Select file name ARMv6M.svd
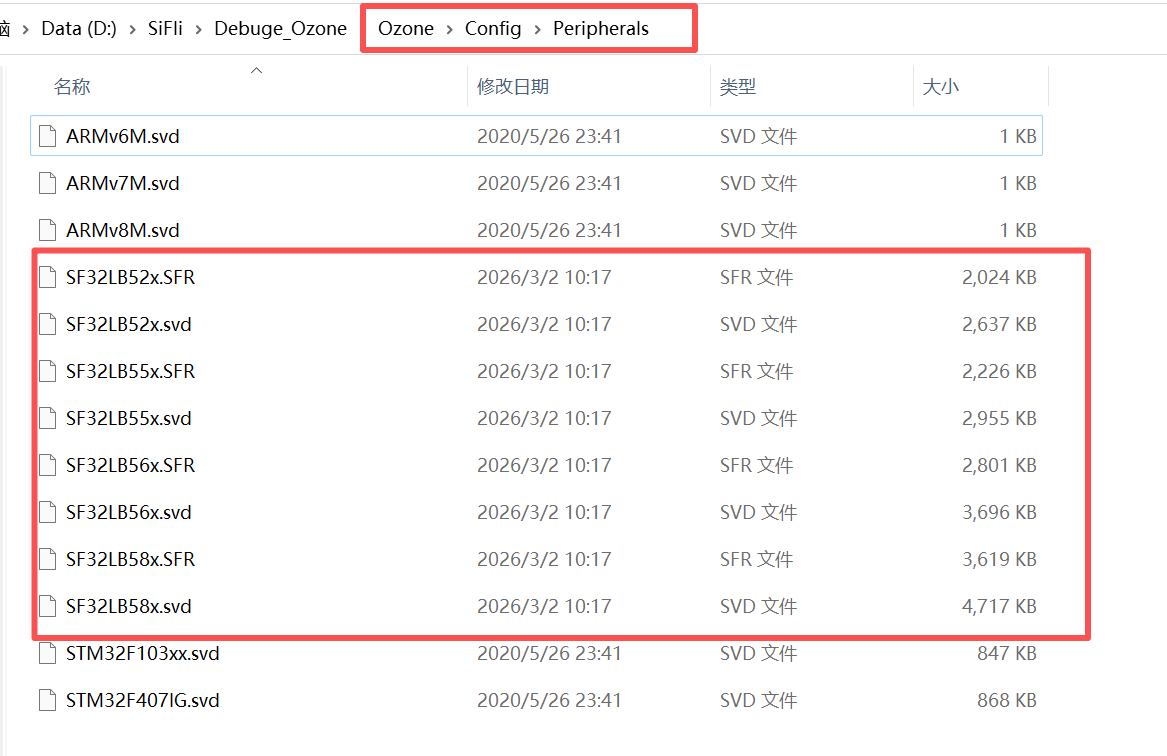1167x756 pixels. pos(123,136)
